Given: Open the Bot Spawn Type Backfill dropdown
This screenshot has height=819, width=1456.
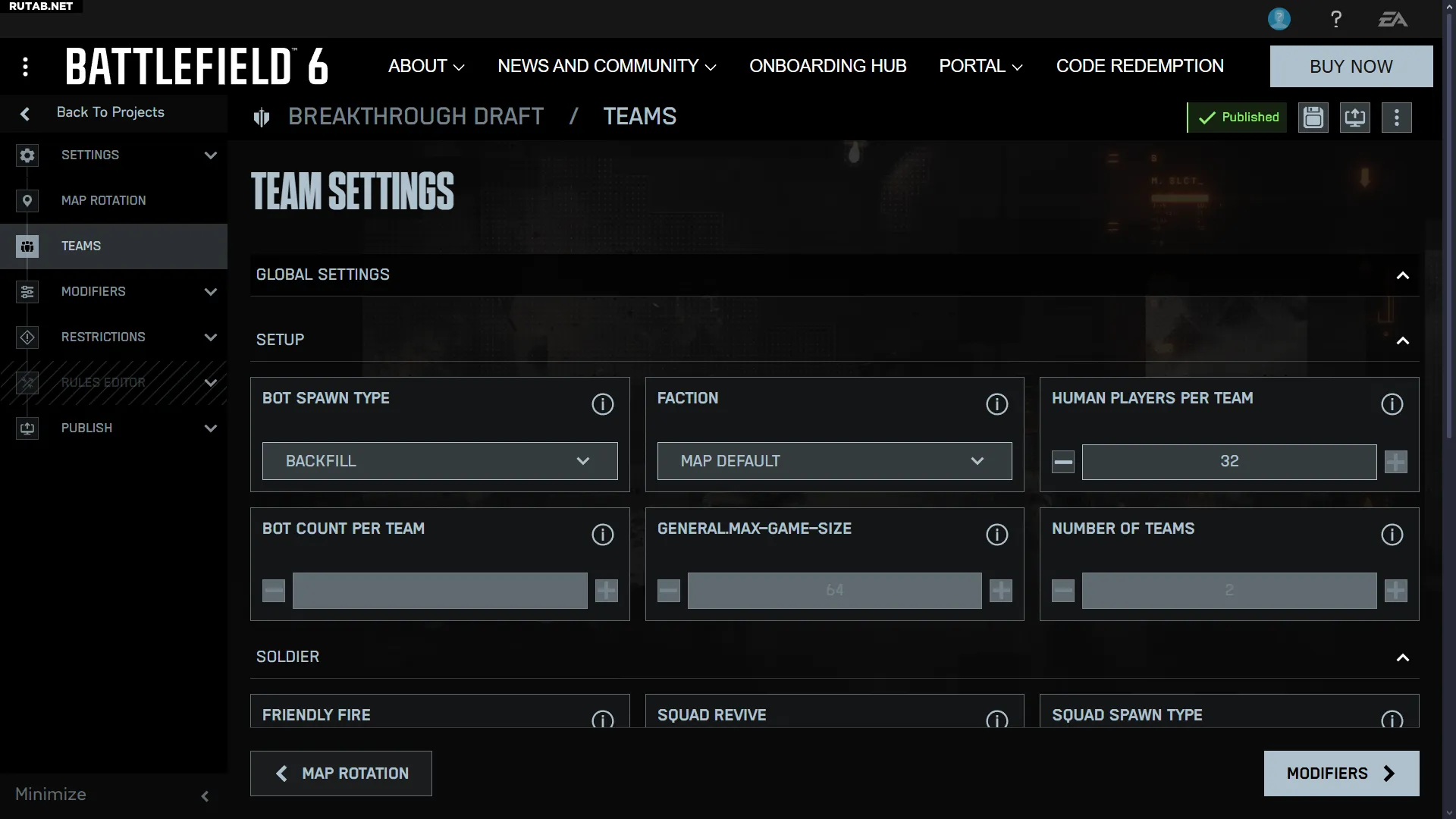Looking at the screenshot, I should (x=440, y=461).
